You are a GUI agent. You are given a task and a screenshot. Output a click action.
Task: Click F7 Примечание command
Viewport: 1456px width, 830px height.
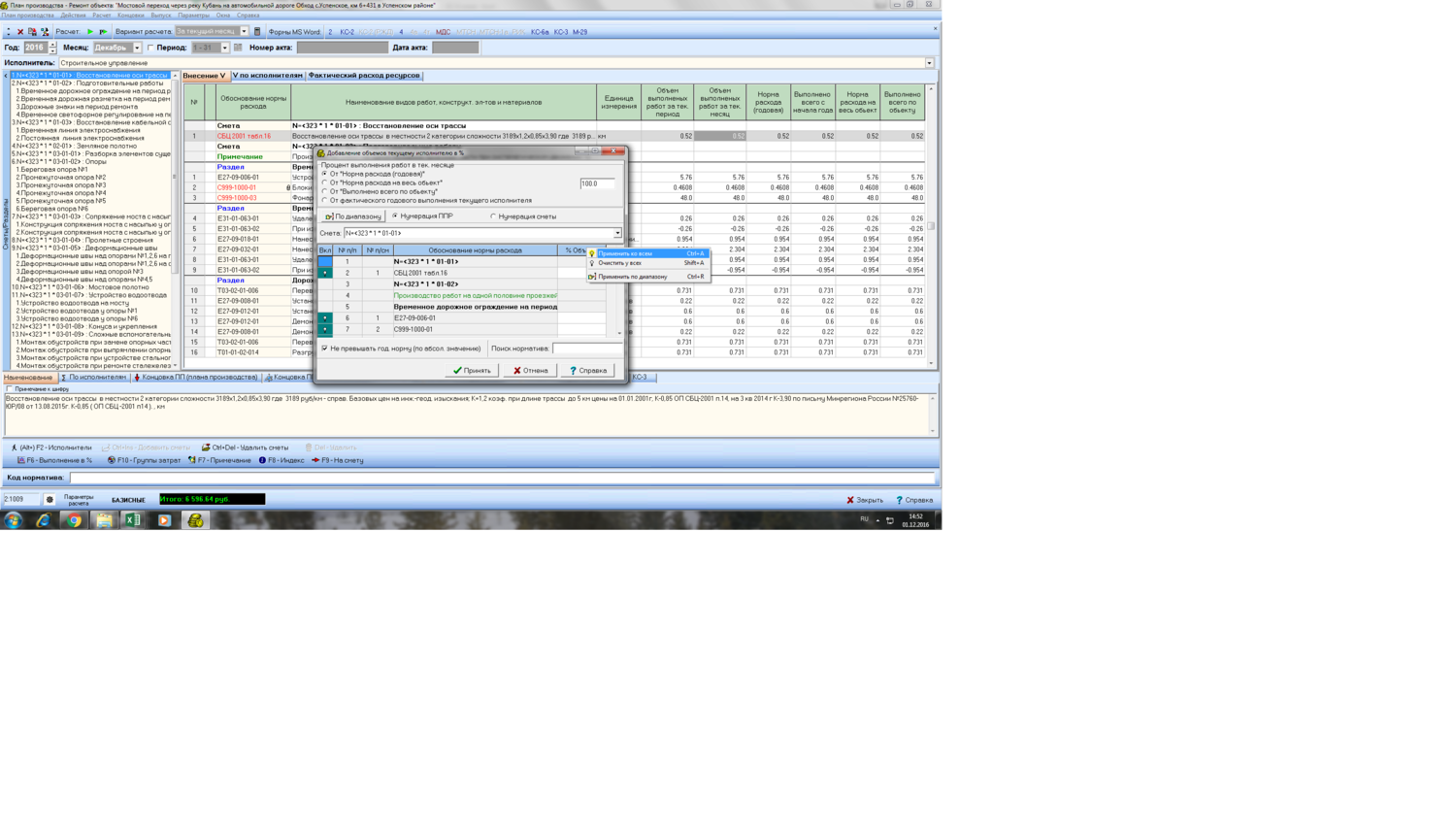coord(219,460)
